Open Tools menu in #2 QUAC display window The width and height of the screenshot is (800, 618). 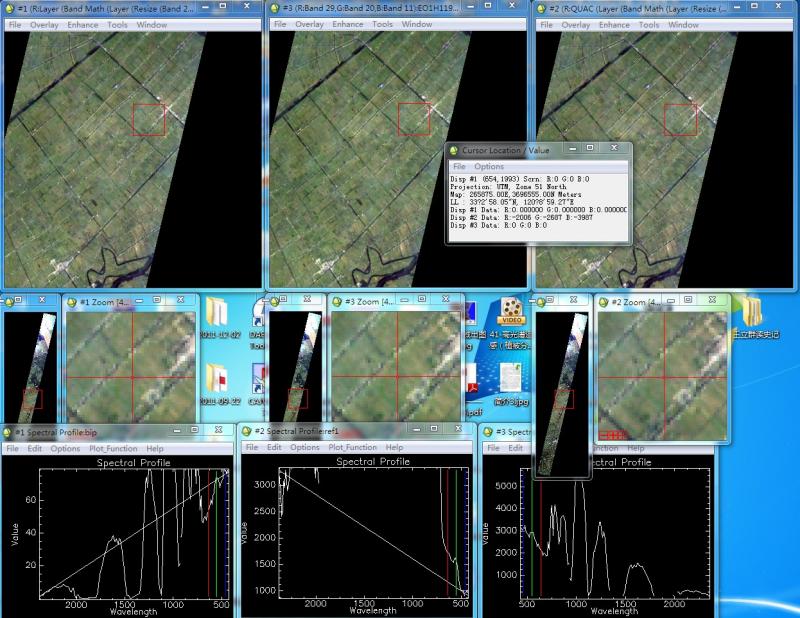pos(649,24)
